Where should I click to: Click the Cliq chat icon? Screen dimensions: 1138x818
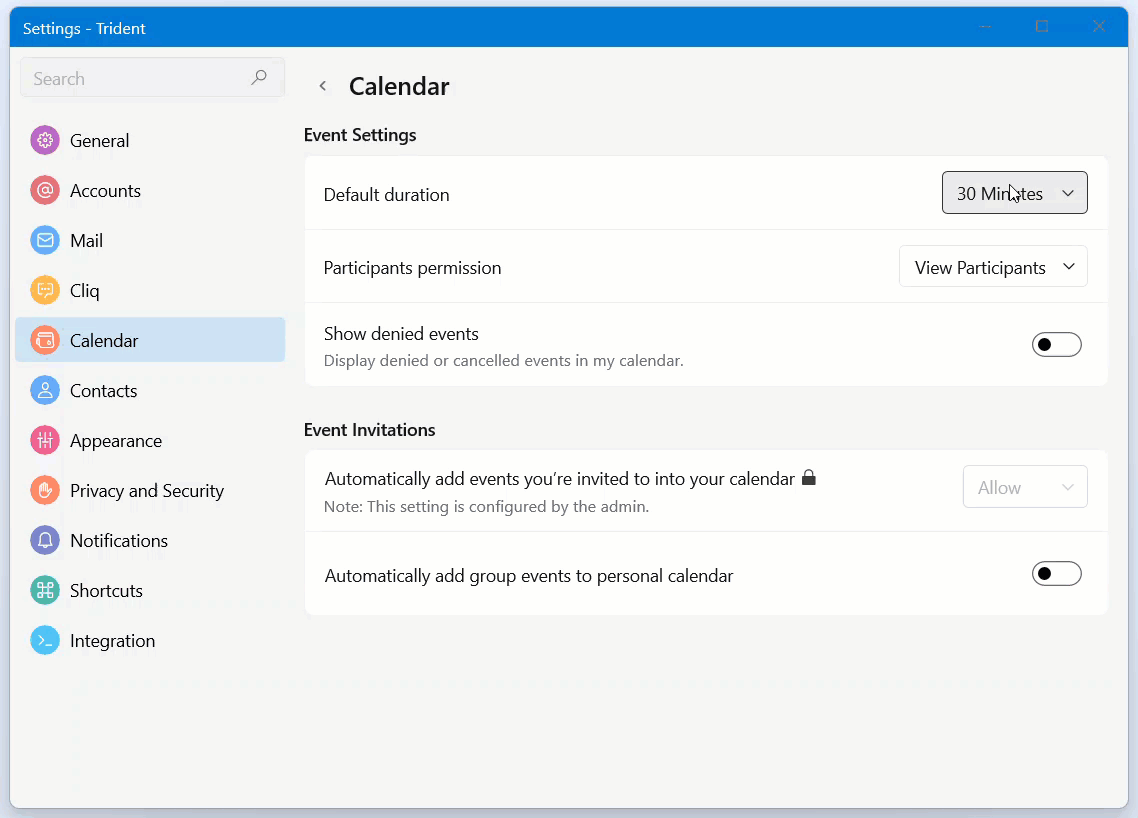tap(45, 291)
